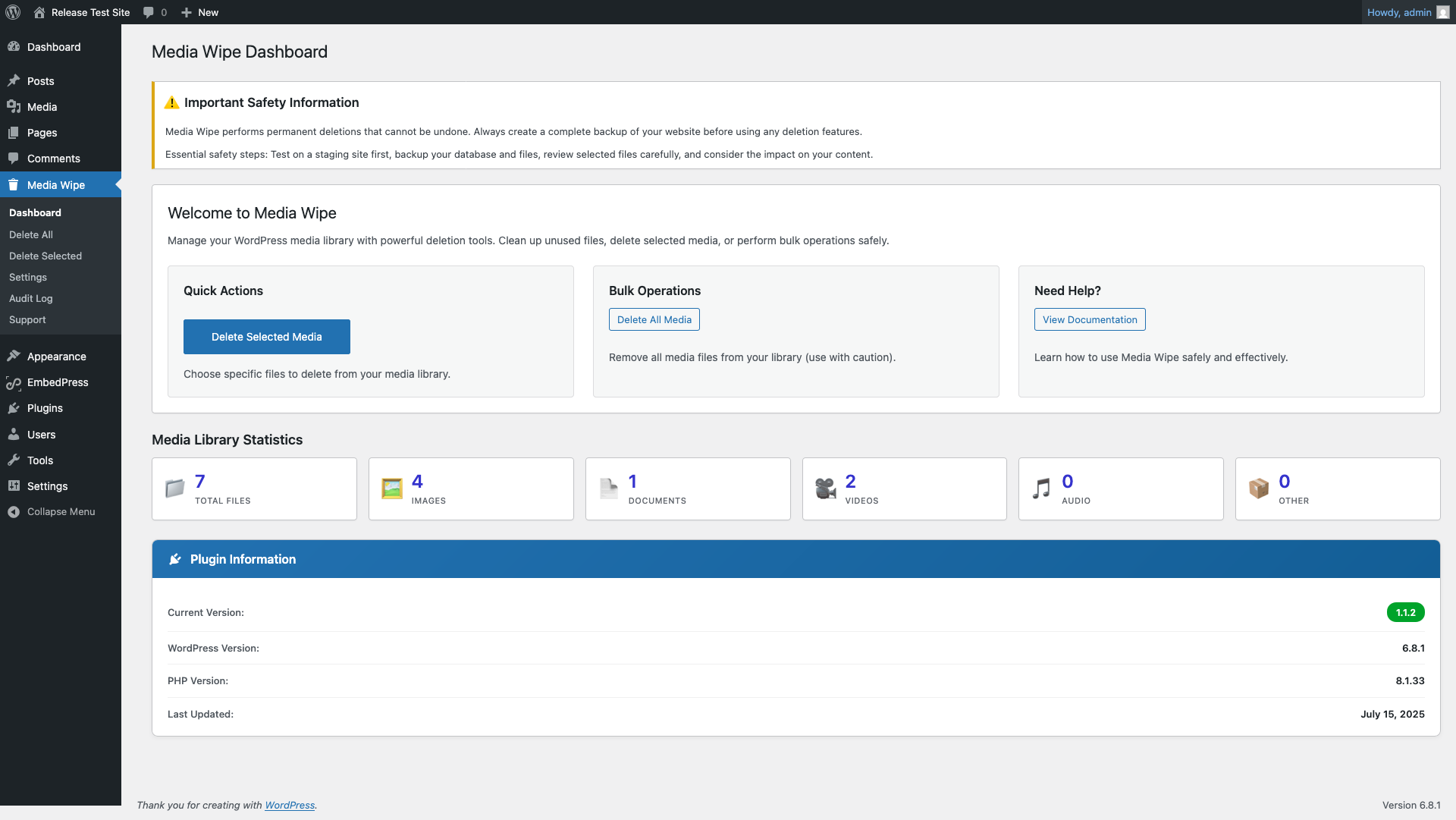Open the Appearance menu label

coord(57,357)
